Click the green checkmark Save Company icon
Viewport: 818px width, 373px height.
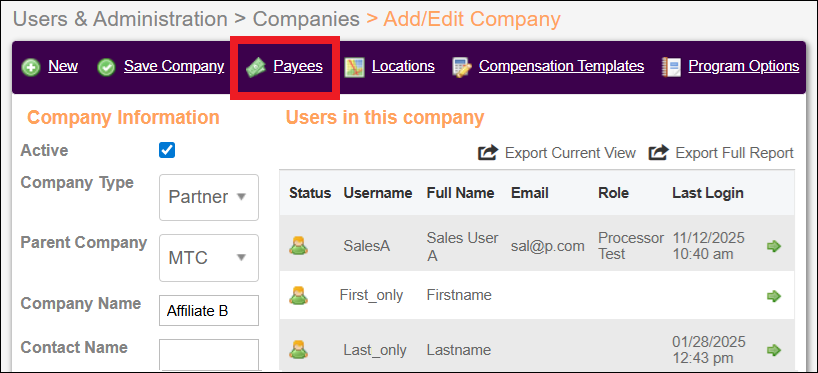[x=107, y=67]
